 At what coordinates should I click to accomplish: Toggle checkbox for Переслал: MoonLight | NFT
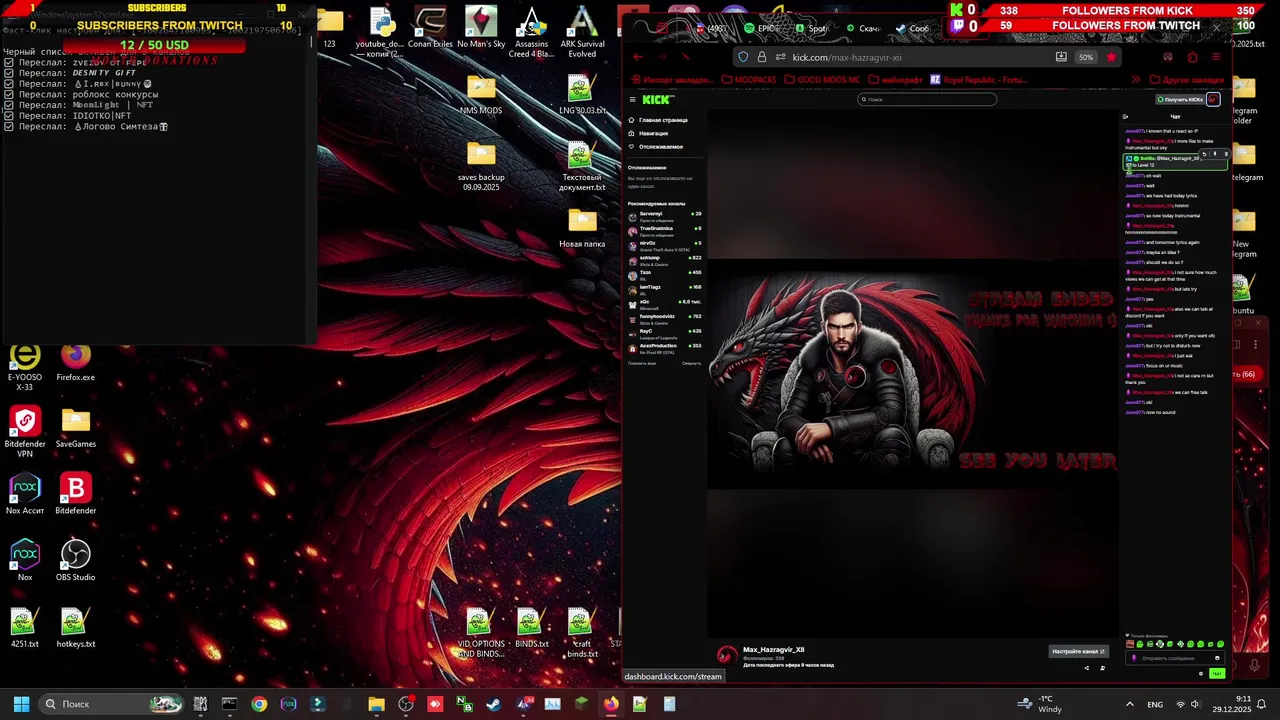coord(9,105)
